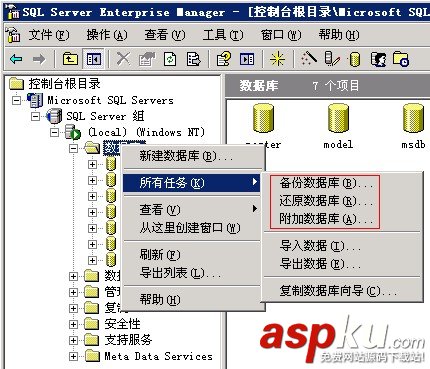Viewport: 430px width, 369px height.
Task: Select the msdb database icon
Action: 413,118
